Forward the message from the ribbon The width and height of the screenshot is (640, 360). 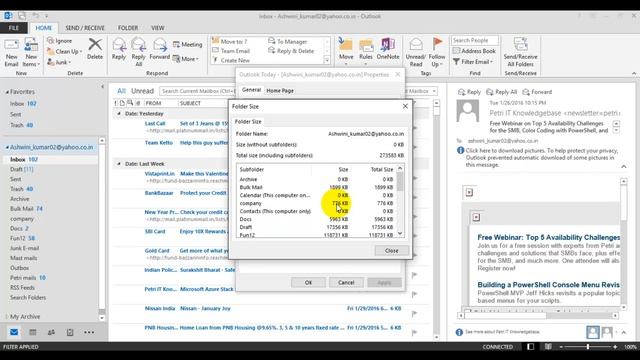pyautogui.click(x=159, y=49)
